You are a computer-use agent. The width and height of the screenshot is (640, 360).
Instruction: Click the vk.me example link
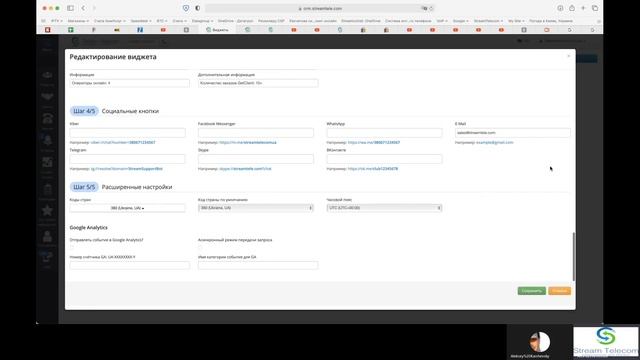pyautogui.click(x=373, y=169)
